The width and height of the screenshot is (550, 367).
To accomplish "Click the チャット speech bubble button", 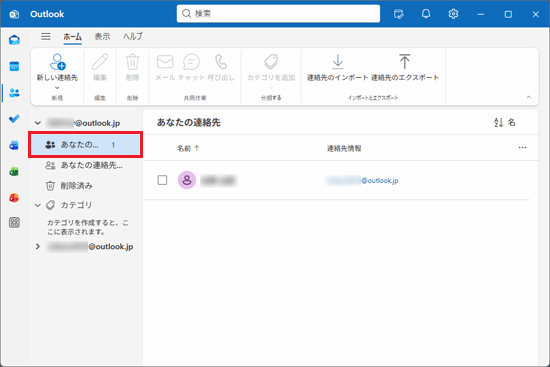I will tap(191, 67).
